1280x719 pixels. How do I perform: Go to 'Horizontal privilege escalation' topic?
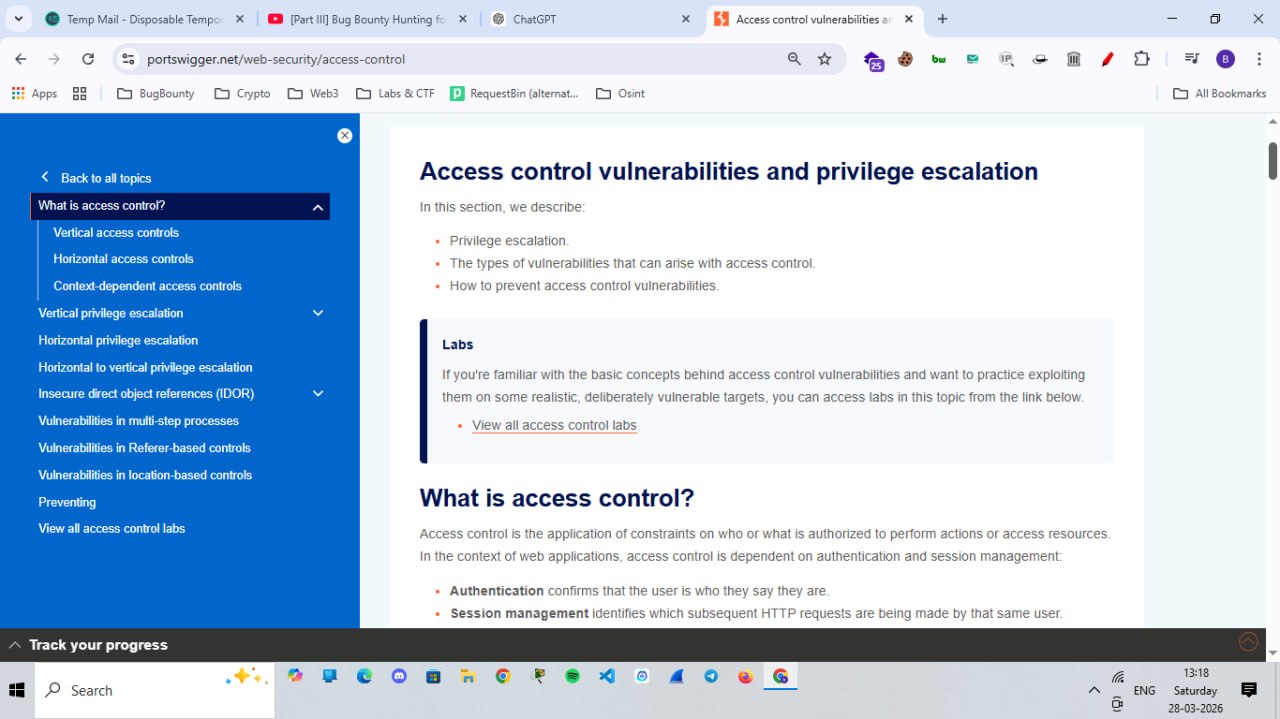pos(118,340)
